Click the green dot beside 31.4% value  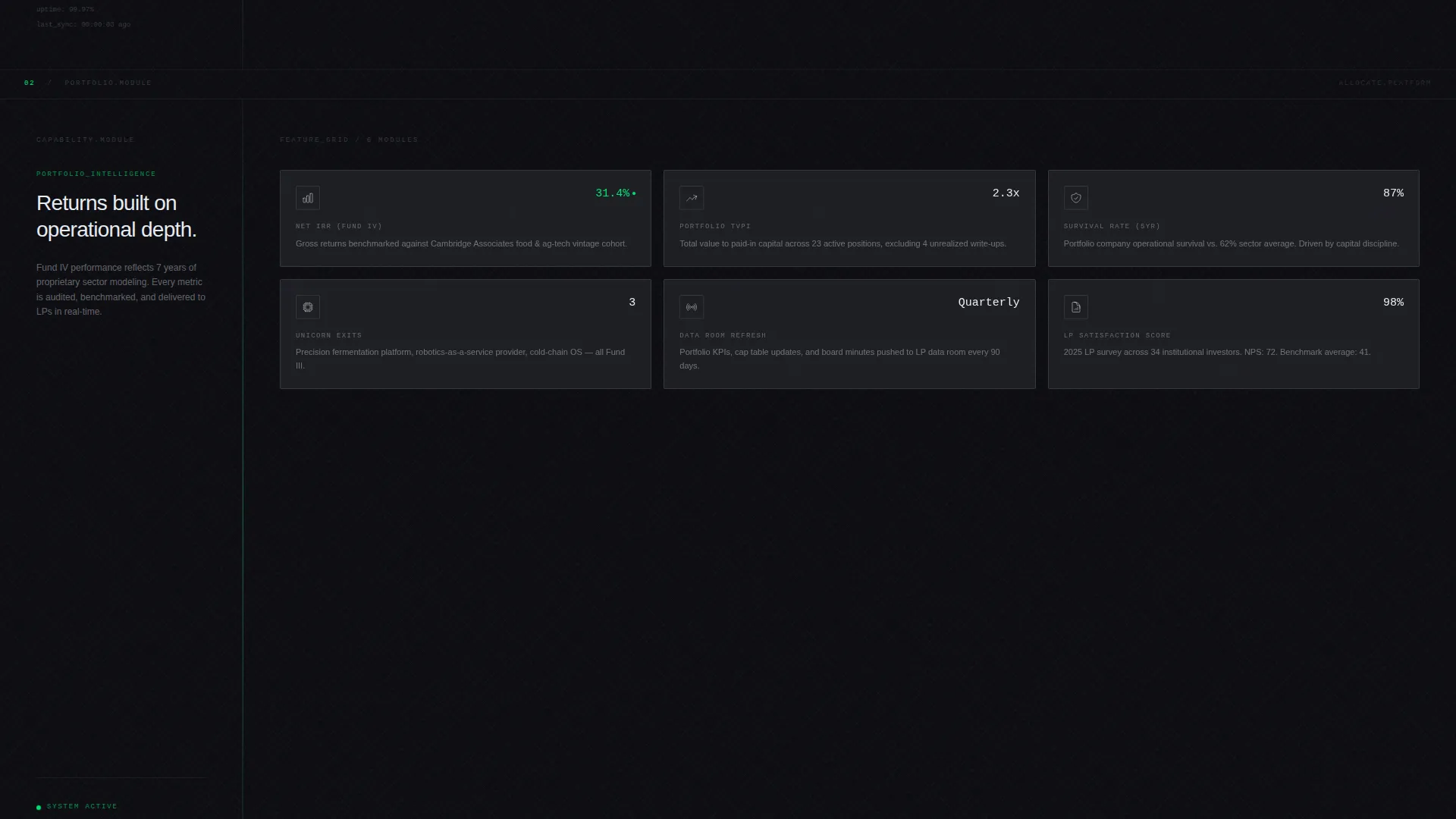(x=634, y=194)
